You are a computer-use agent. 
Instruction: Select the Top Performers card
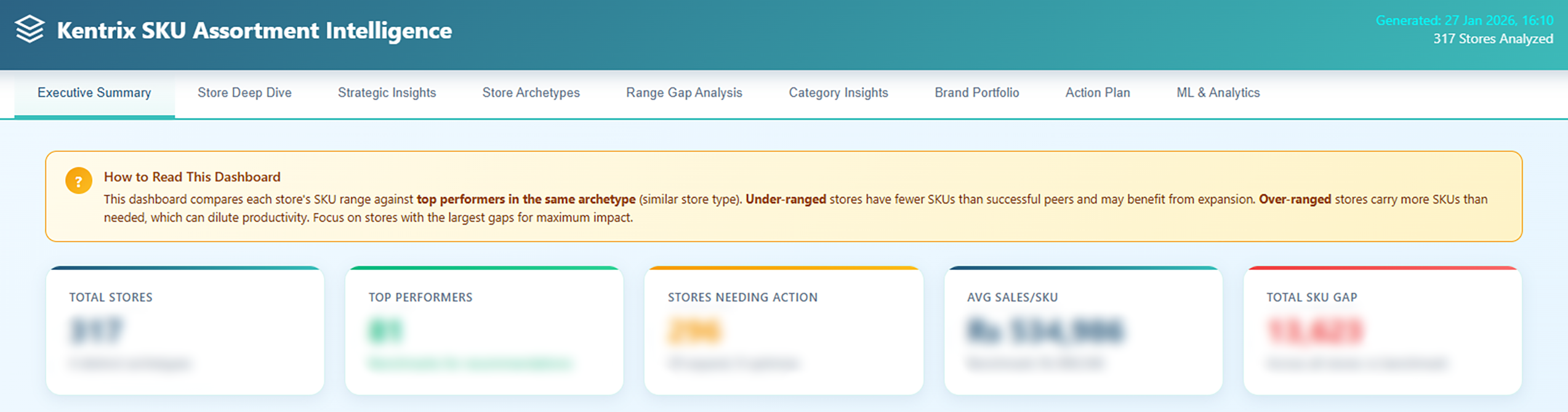[x=484, y=330]
